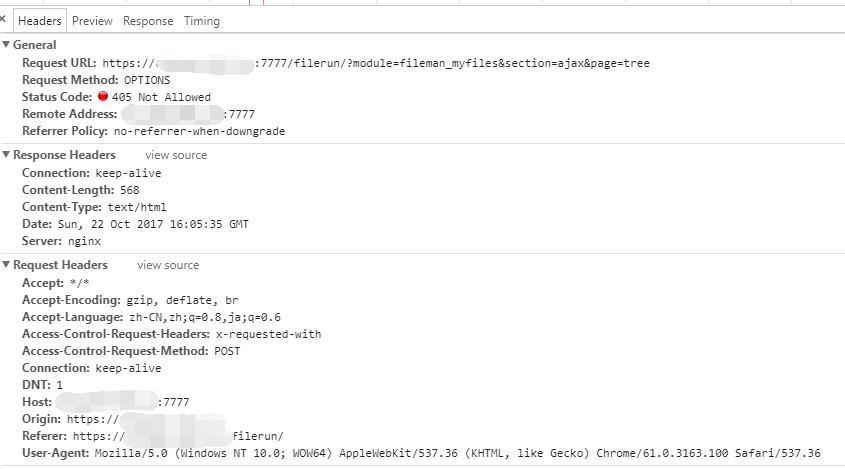
Task: Click the 405 Not Allowed status text
Action: coord(161,97)
